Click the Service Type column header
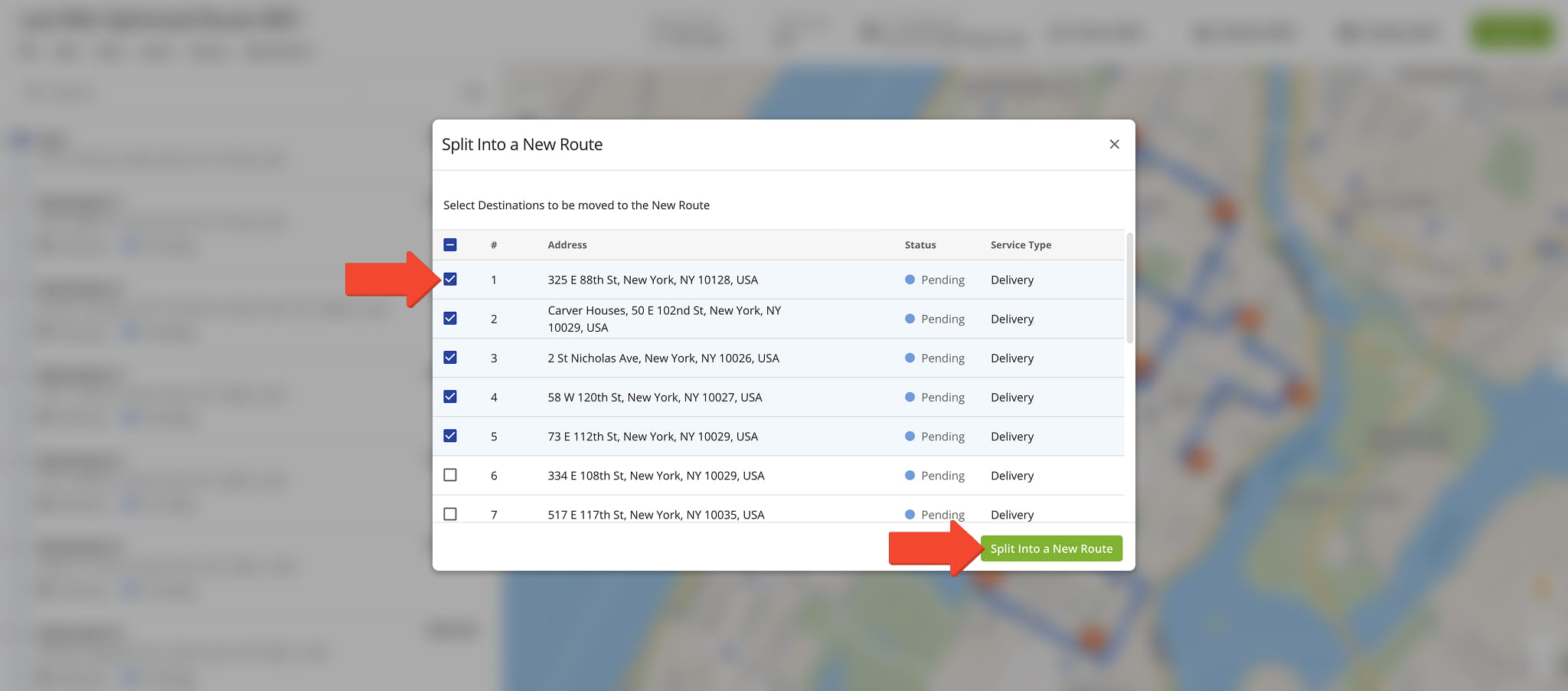The width and height of the screenshot is (1568, 691). click(1021, 244)
